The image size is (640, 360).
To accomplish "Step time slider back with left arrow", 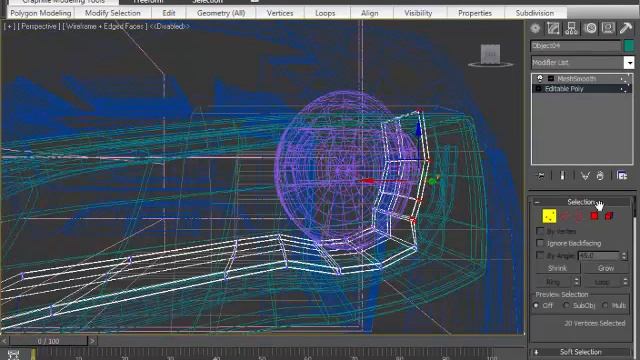I will 4,341.
